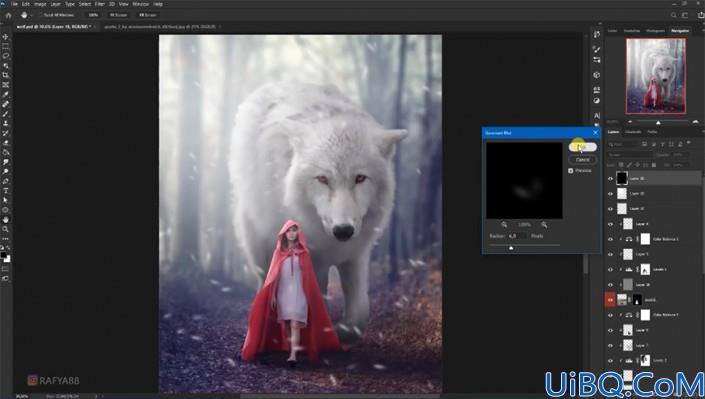Click the Fill Screen button
Viewport: 705px width, 399px height.
pyautogui.click(x=147, y=15)
